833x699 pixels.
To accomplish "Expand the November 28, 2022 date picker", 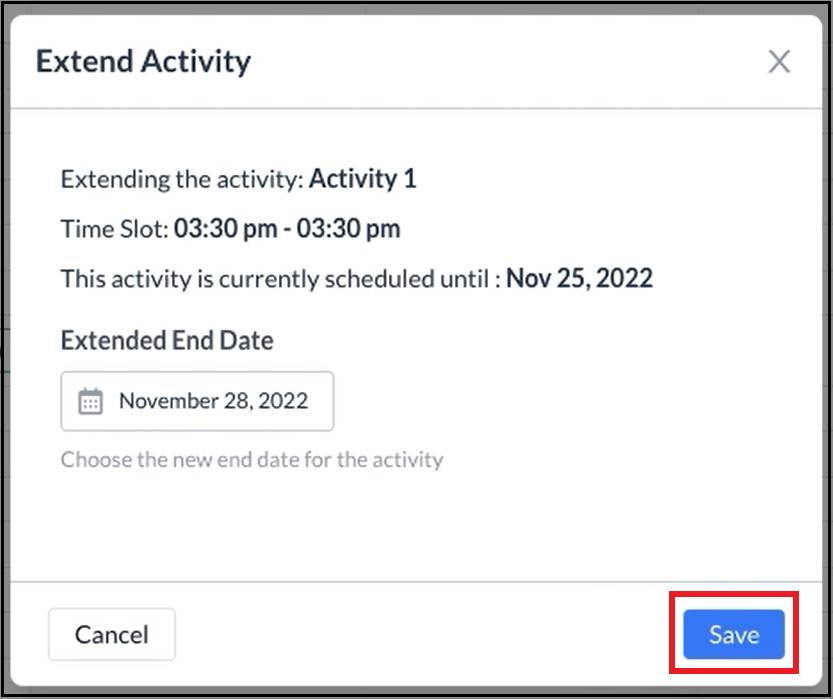I will 196,400.
